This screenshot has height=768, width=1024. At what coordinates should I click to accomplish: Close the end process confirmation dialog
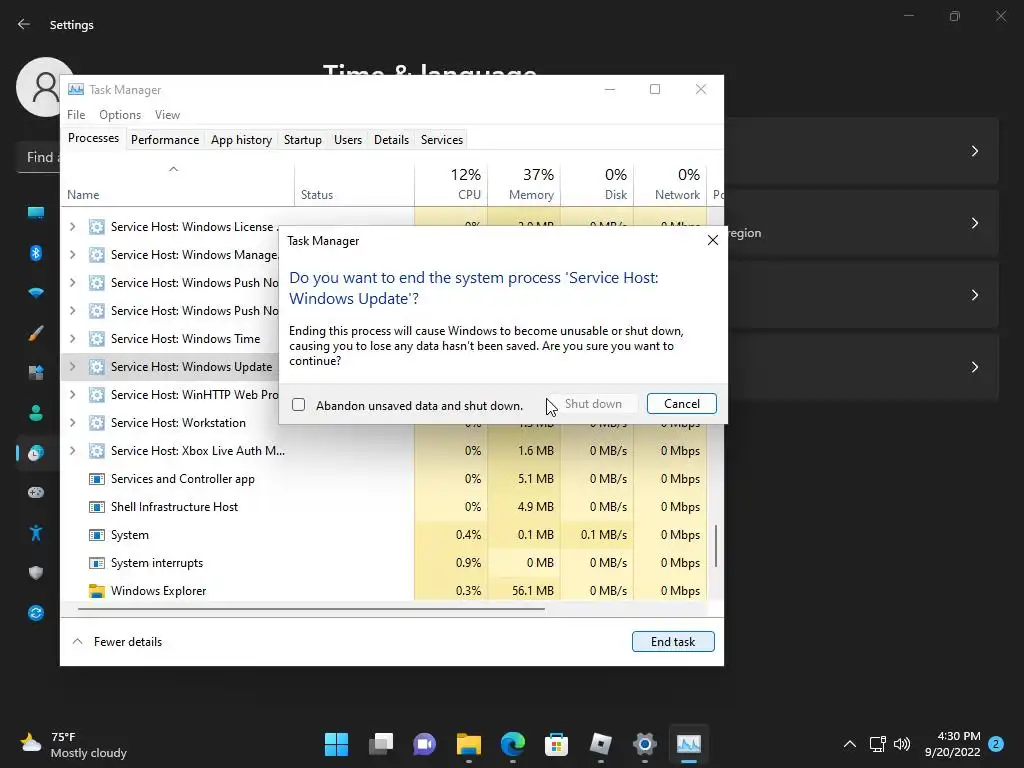click(x=712, y=240)
